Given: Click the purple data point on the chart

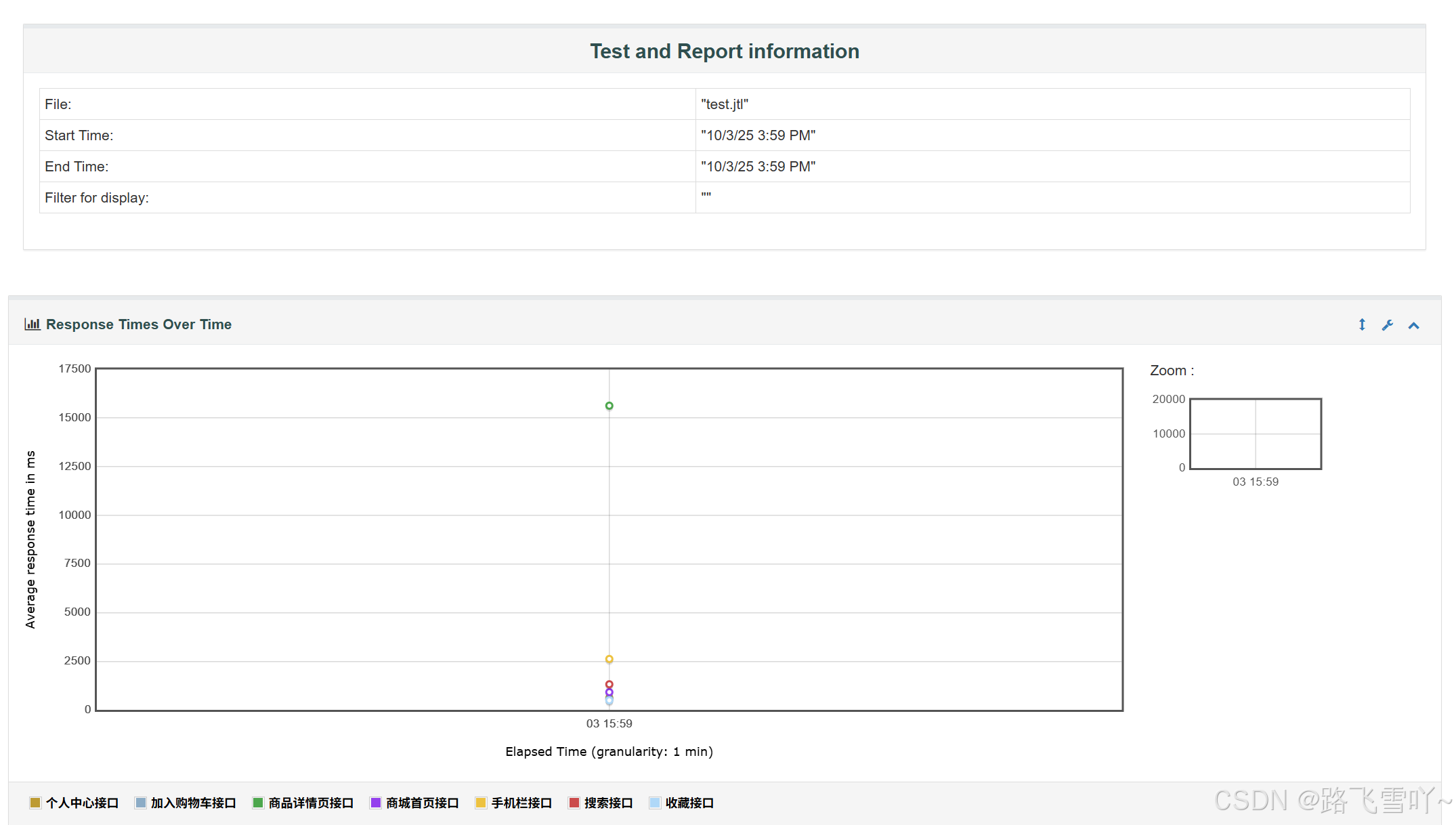Looking at the screenshot, I should coord(609,692).
